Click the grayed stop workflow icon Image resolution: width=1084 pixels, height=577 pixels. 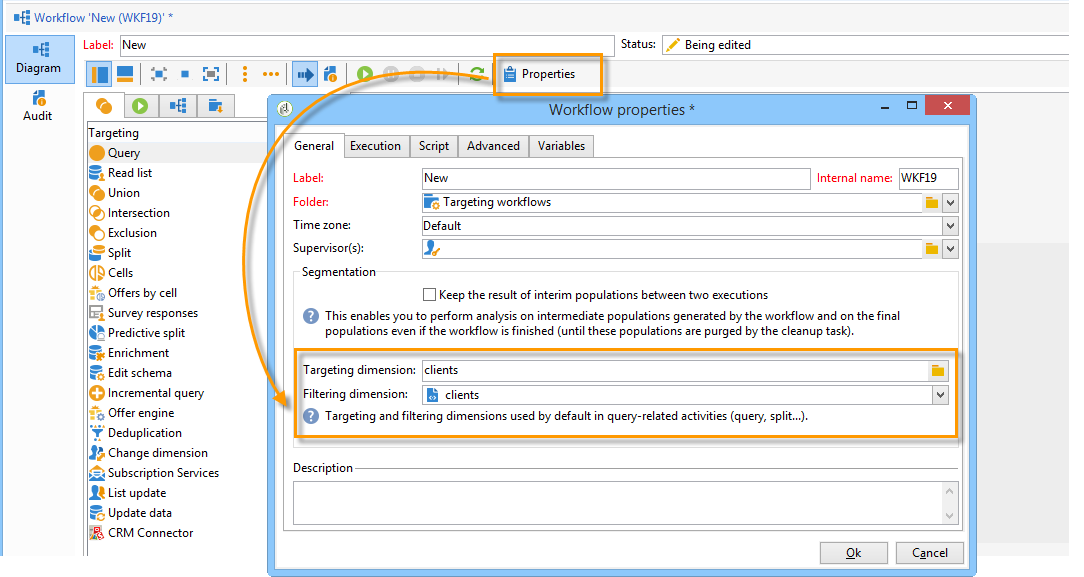pyautogui.click(x=416, y=74)
